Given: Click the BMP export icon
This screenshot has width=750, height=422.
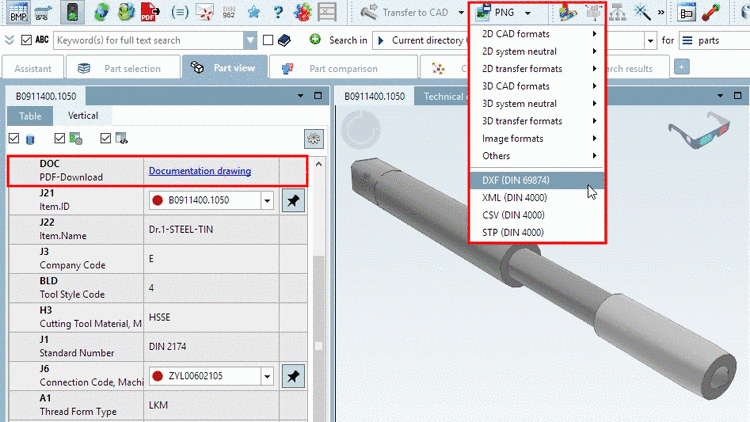Looking at the screenshot, I should point(18,11).
